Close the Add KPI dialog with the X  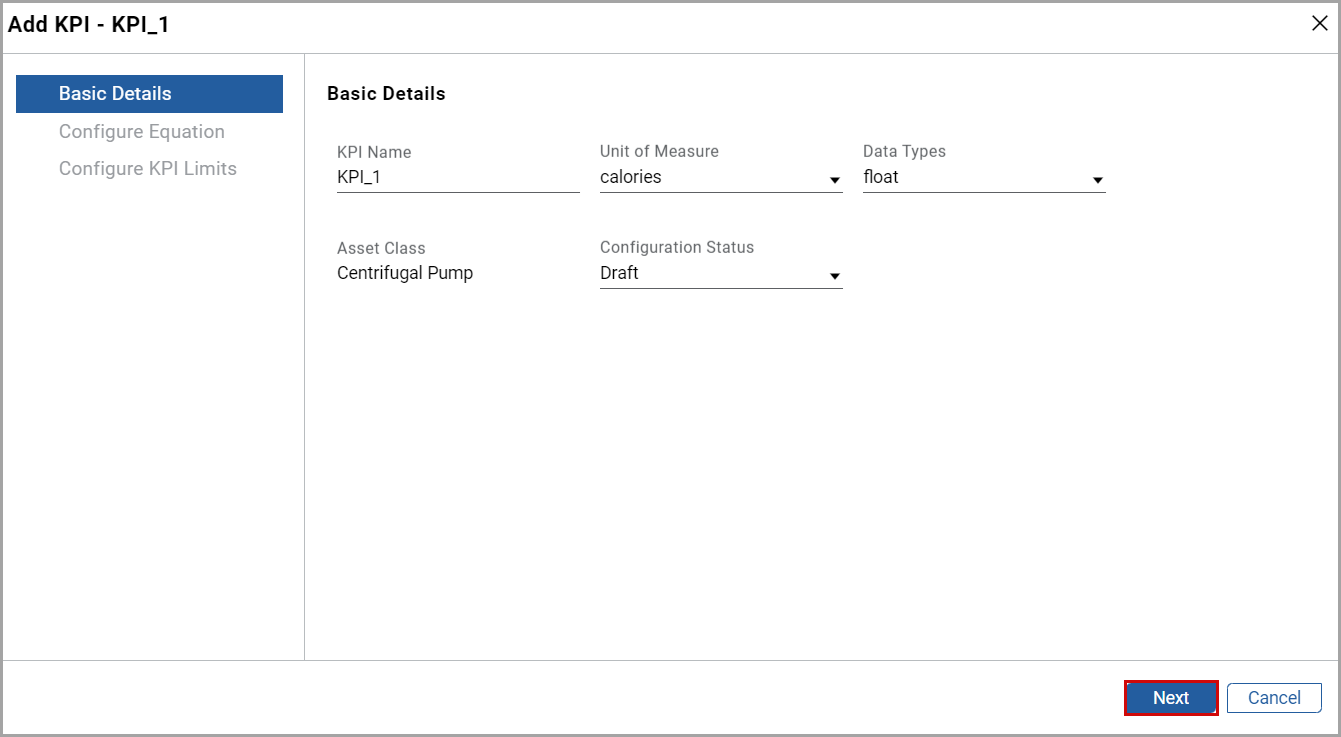pos(1319,23)
